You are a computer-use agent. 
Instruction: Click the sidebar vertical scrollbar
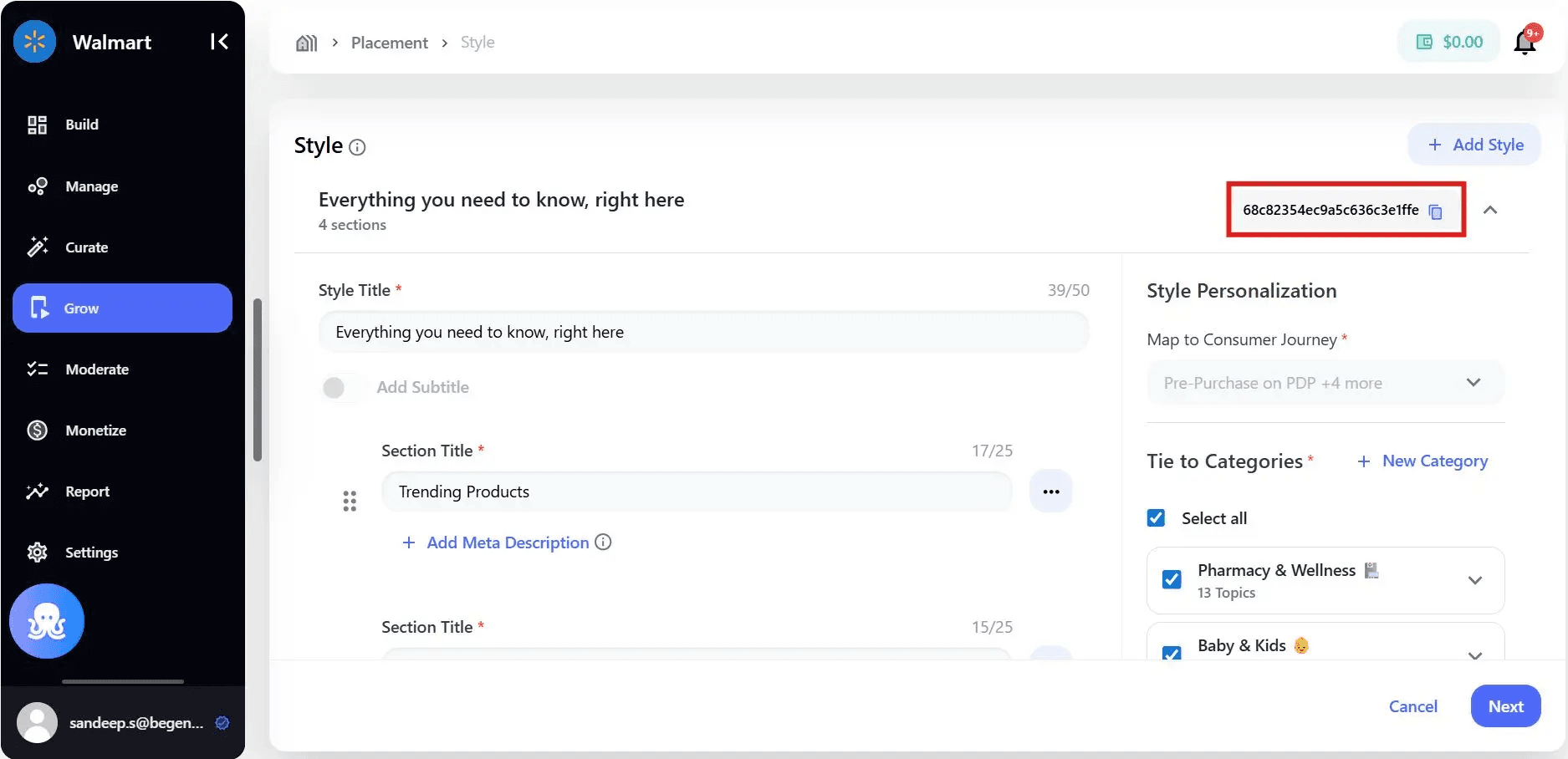(x=258, y=380)
